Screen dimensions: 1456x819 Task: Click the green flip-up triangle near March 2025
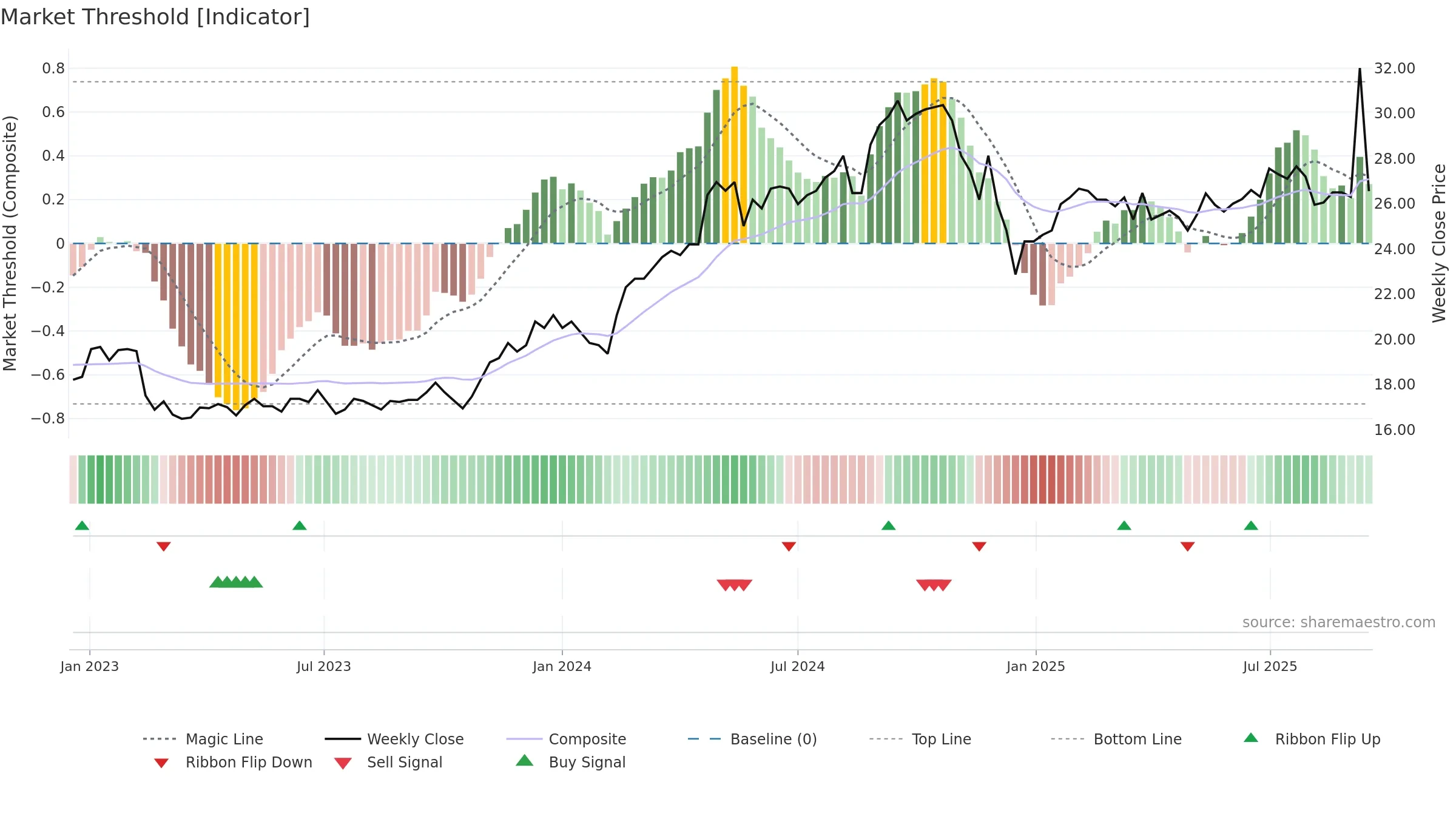tap(1124, 525)
